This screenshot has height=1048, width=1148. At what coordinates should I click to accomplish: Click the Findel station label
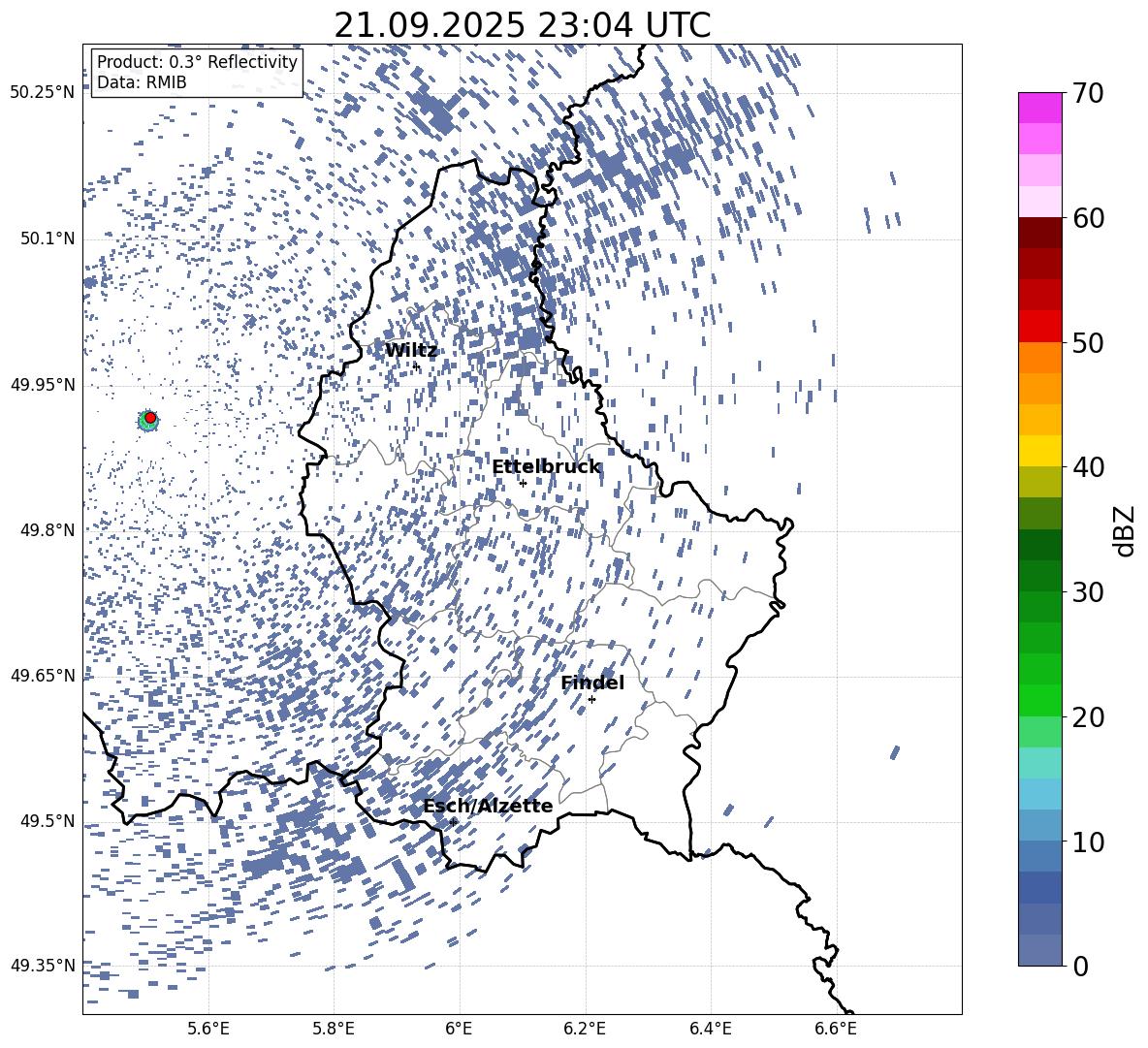coord(592,683)
